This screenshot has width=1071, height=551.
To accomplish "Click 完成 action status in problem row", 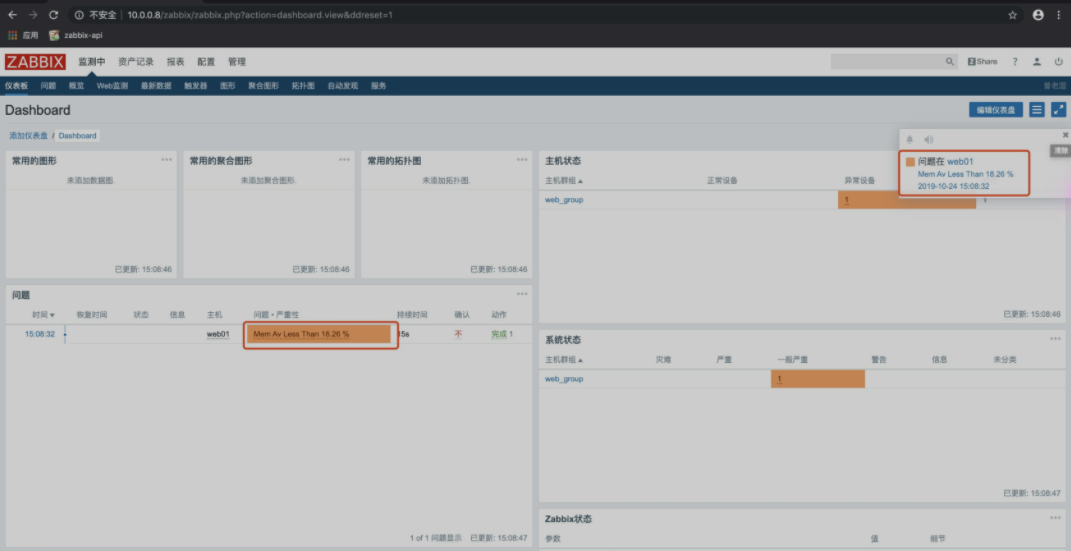I will pyautogui.click(x=499, y=335).
